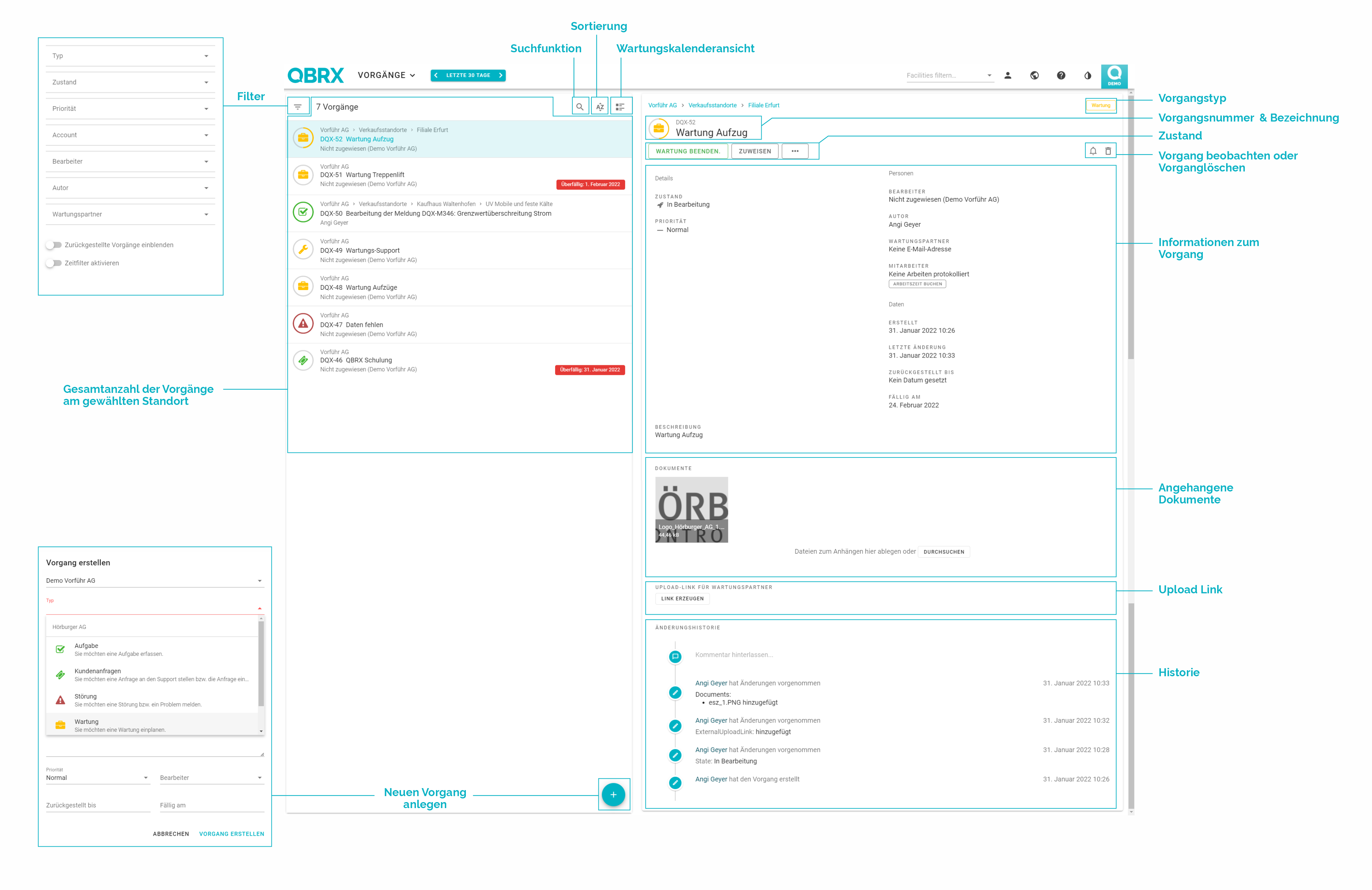Select Störung from the Typ list
The width and height of the screenshot is (1372, 890).
tap(152, 700)
